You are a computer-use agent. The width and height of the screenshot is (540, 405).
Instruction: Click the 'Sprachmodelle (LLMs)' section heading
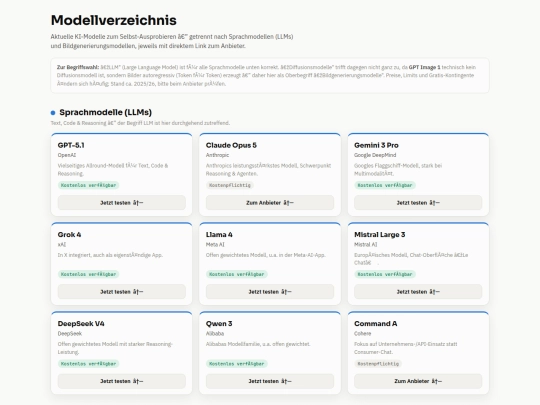point(105,112)
